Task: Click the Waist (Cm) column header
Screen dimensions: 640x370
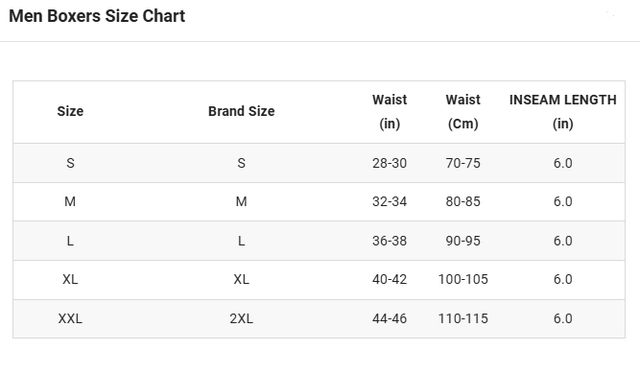Action: tap(463, 112)
